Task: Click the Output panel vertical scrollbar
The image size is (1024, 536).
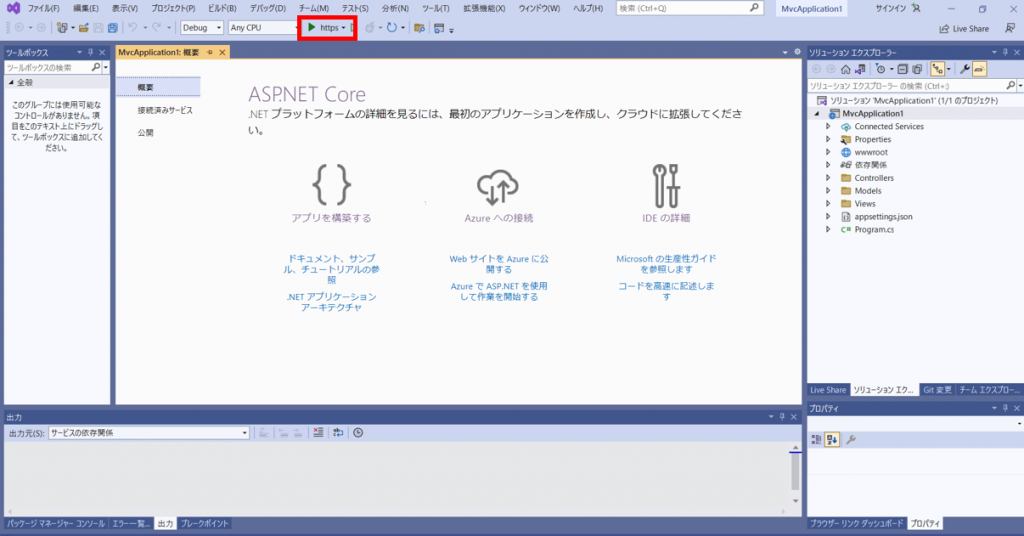Action: point(795,475)
